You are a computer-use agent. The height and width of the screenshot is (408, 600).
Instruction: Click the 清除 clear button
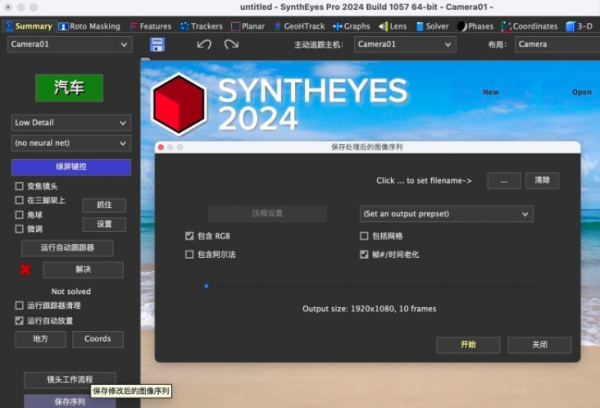(x=542, y=181)
